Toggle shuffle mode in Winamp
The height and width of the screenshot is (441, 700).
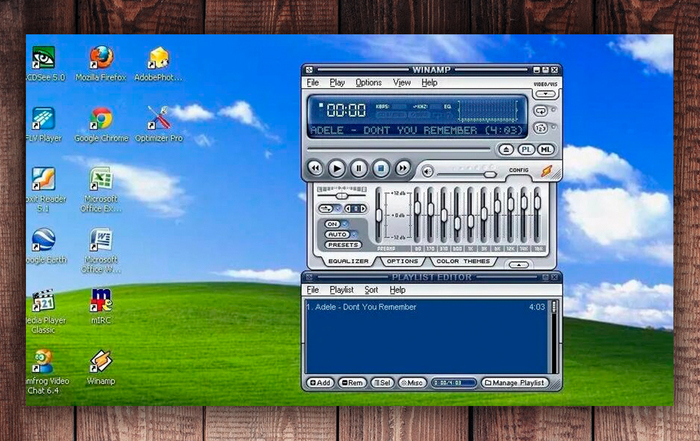pos(541,128)
